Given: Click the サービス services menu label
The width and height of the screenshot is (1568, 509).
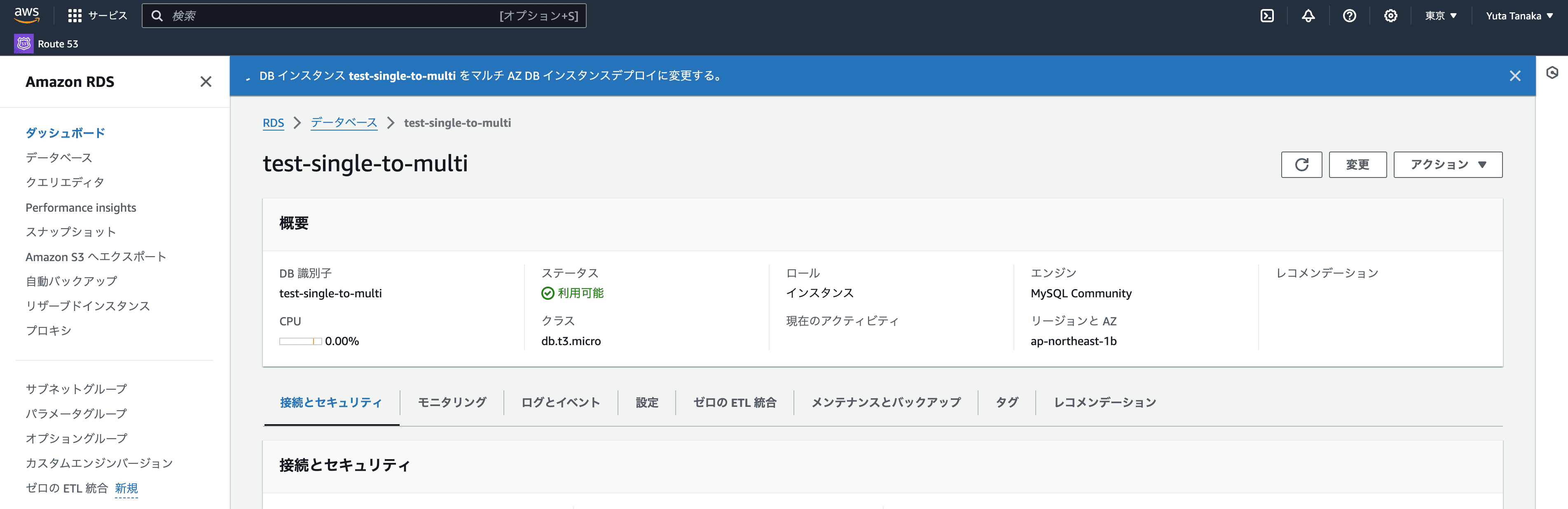Looking at the screenshot, I should (108, 16).
